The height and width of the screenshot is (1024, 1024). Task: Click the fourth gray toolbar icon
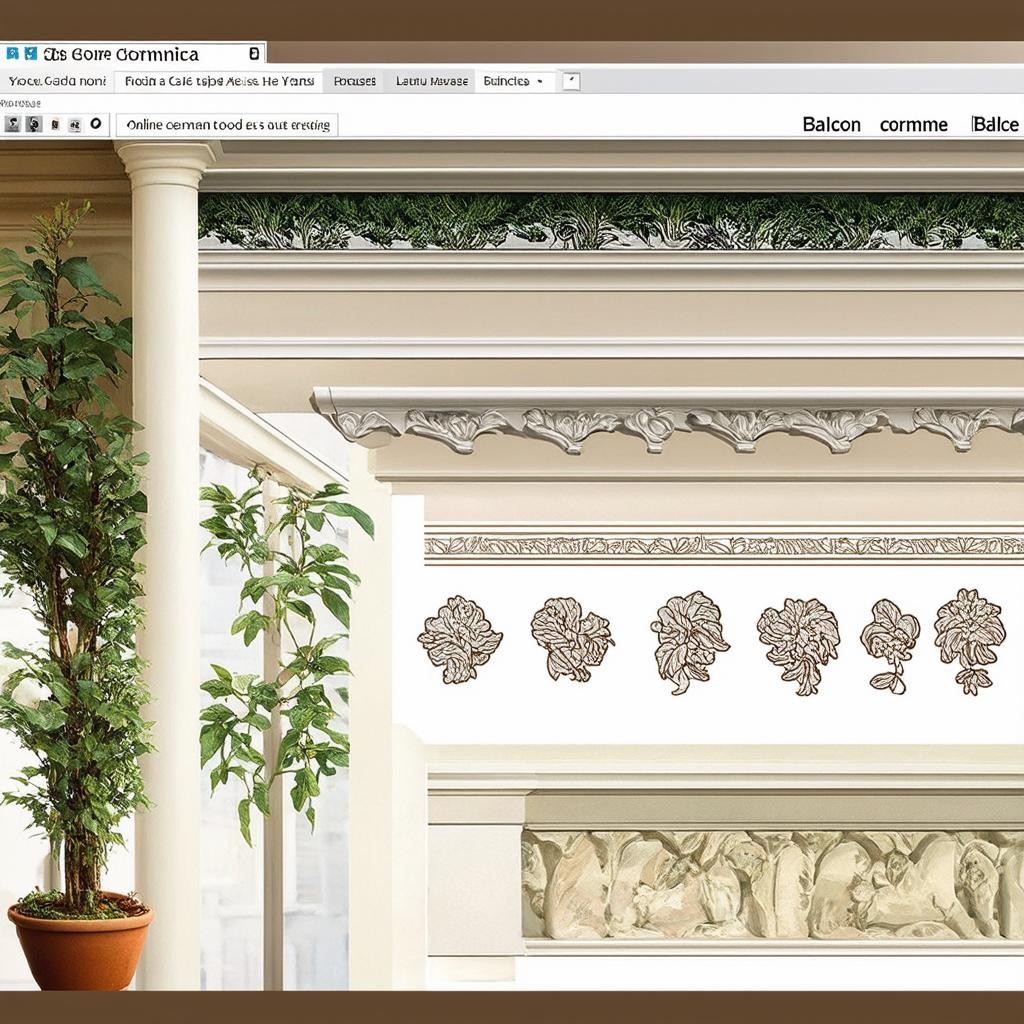[74, 124]
